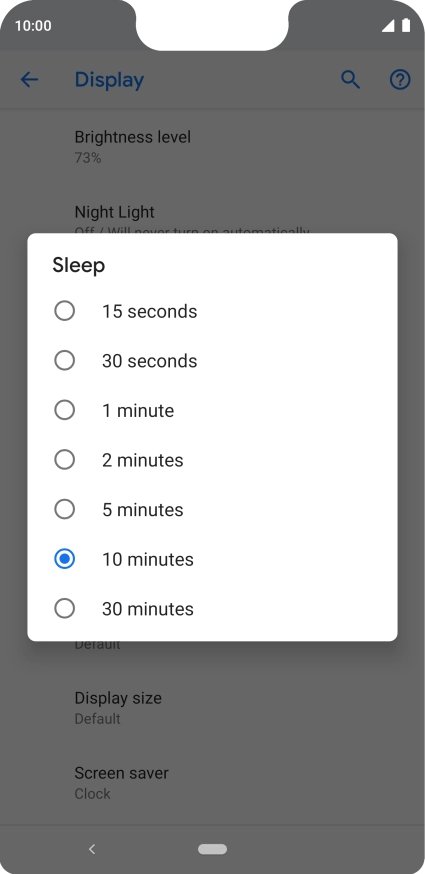Tap the battery status icon
Image resolution: width=425 pixels, height=874 pixels.
[405, 25]
